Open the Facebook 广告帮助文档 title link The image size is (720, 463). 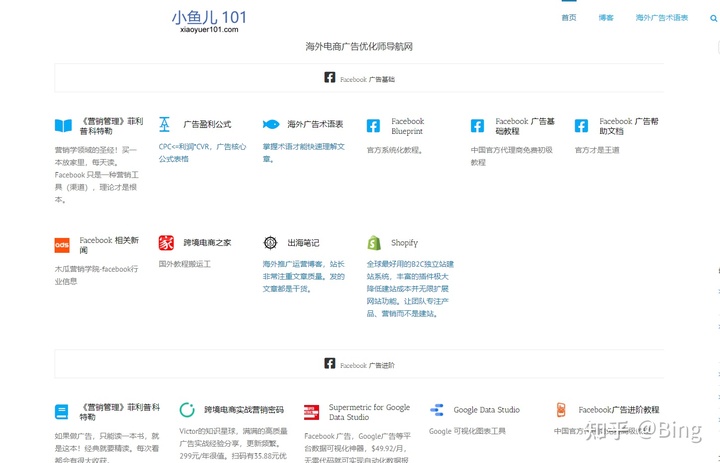(629, 126)
